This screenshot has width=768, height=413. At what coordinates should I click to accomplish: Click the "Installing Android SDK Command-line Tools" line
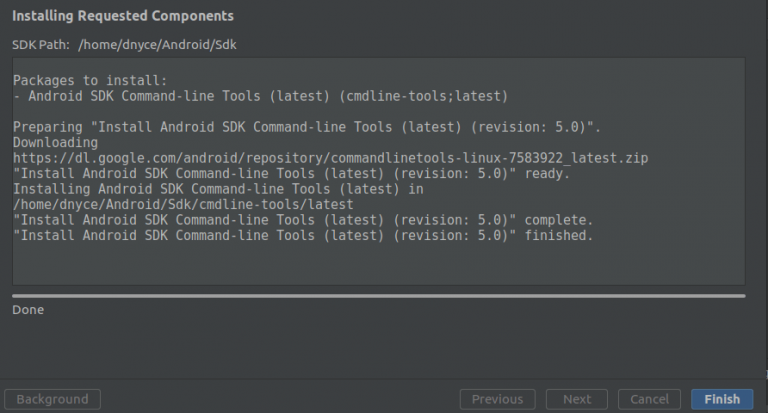pos(218,188)
